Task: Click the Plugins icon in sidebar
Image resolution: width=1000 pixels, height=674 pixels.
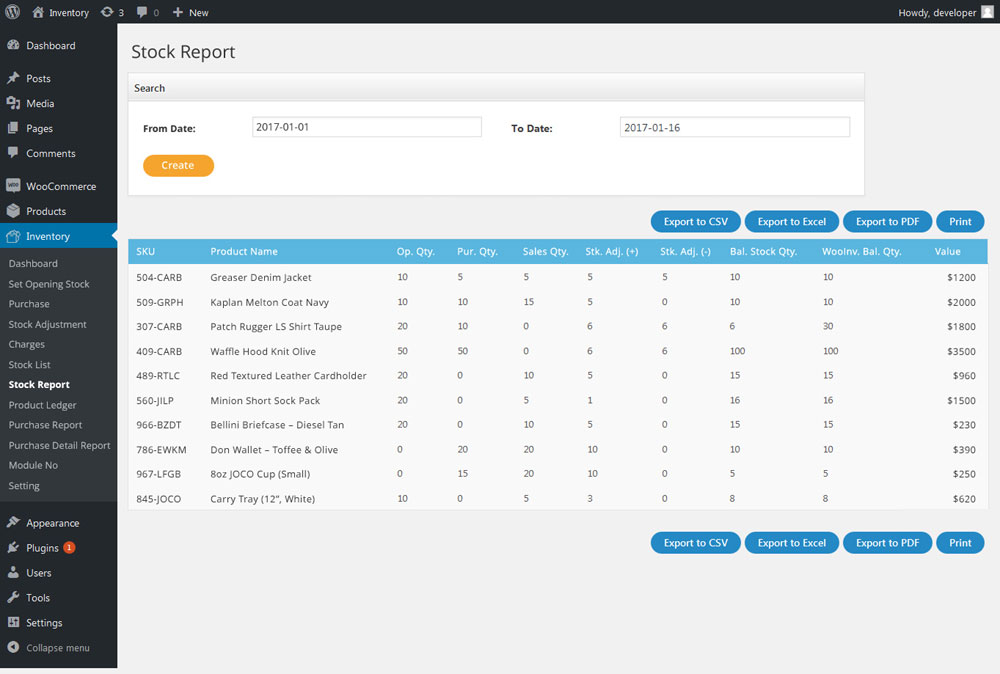Action: coord(13,548)
